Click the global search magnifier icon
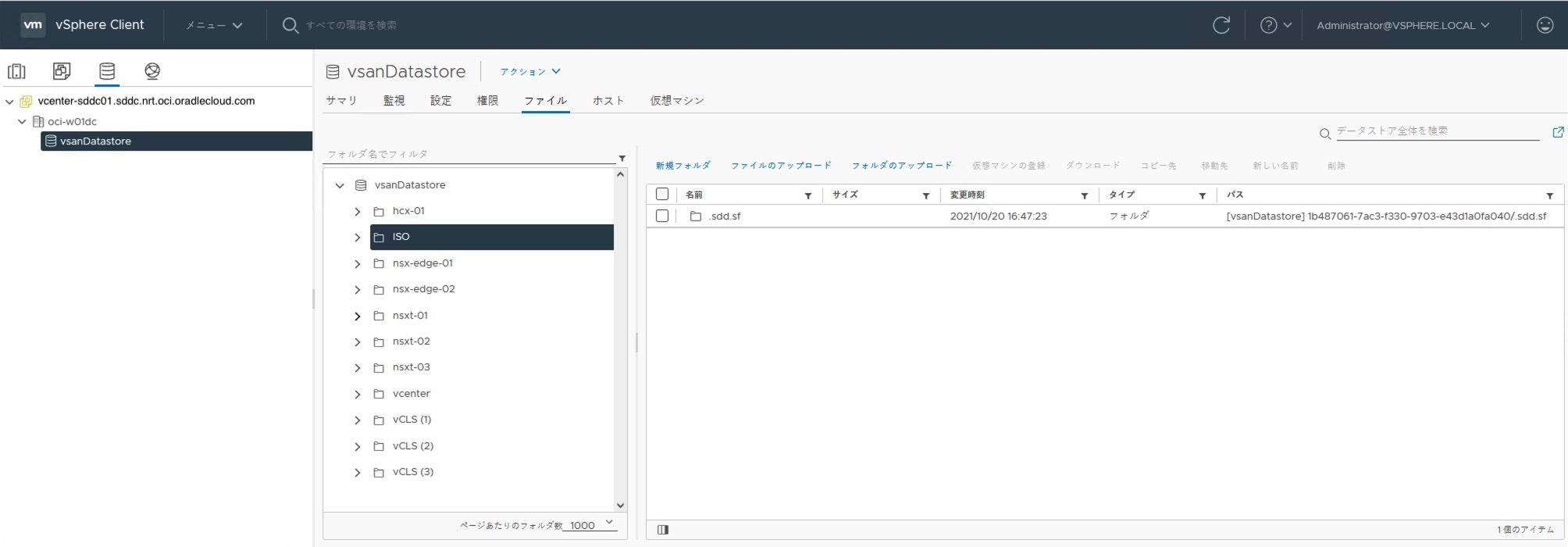1568x547 pixels. [x=290, y=25]
